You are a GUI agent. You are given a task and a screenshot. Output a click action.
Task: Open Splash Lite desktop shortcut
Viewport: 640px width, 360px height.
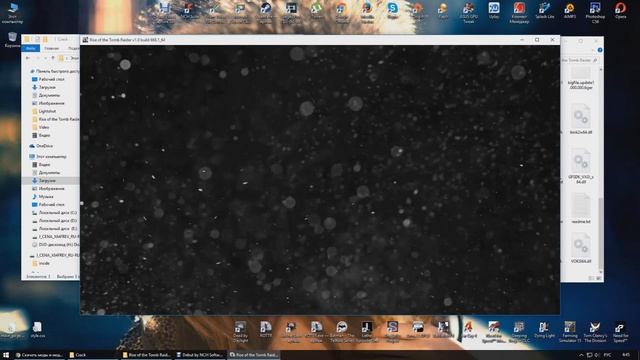click(x=544, y=11)
